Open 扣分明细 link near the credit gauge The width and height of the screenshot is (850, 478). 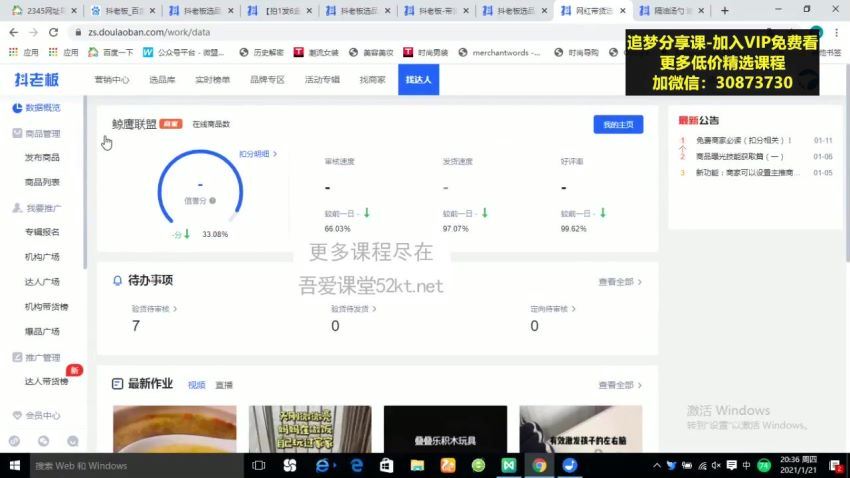258,154
